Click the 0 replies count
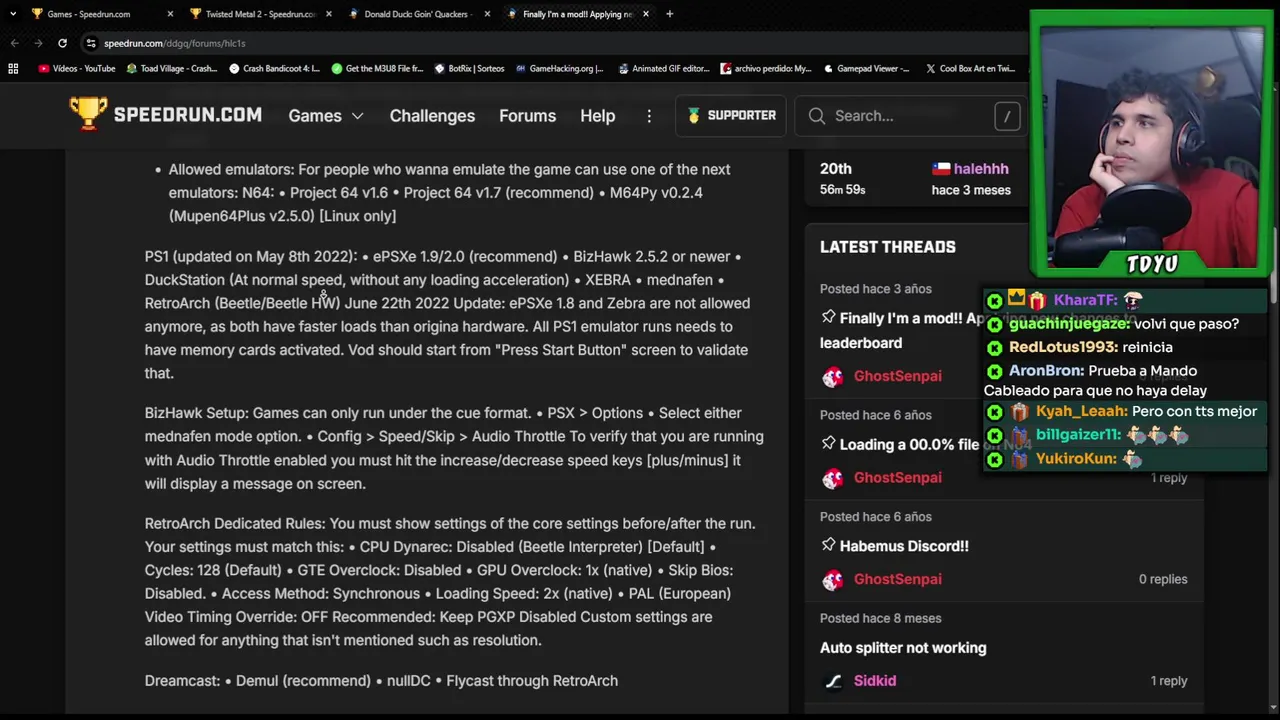The width and height of the screenshot is (1280, 720). [x=1163, y=579]
